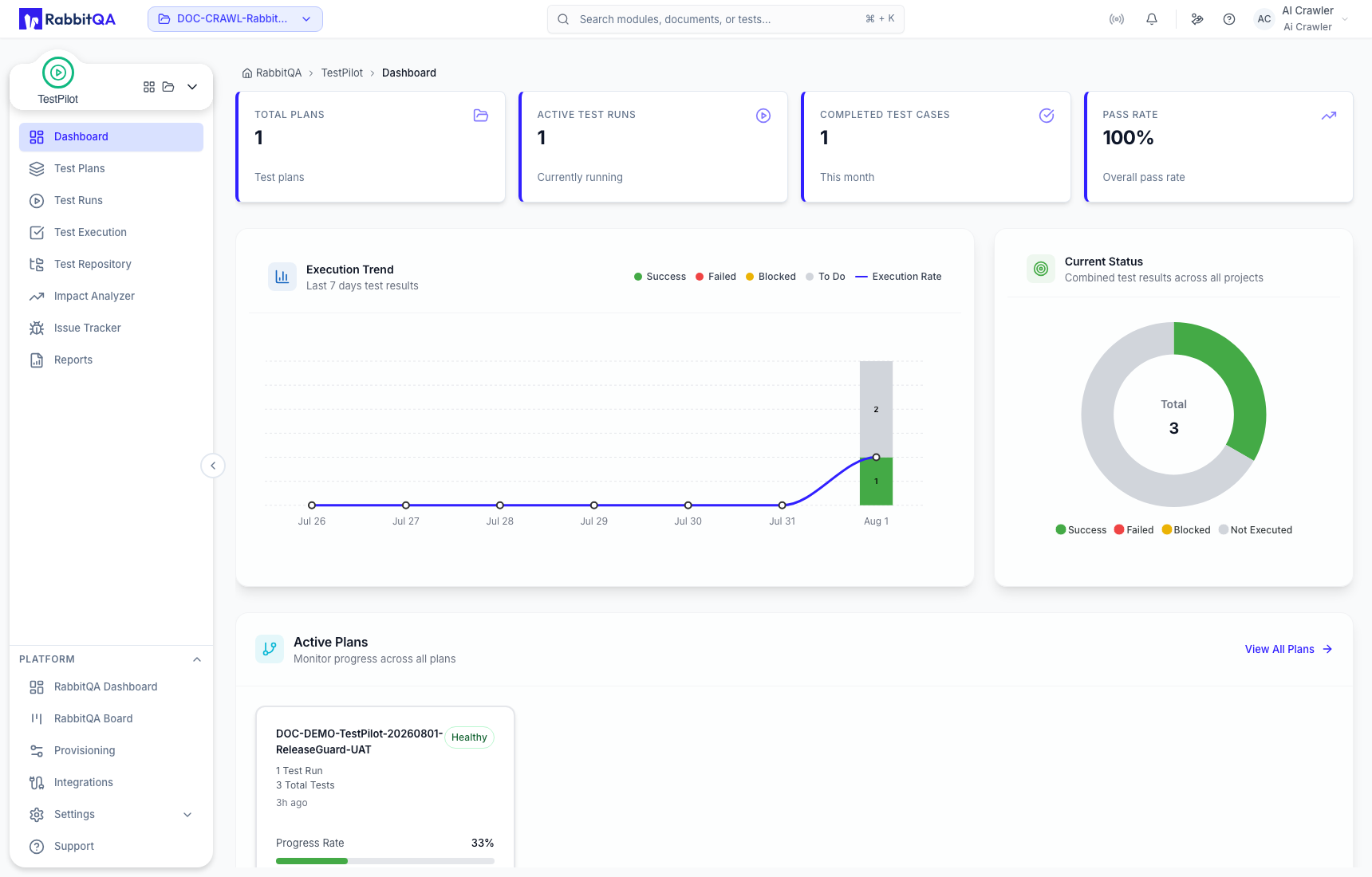This screenshot has width=1372, height=877.
Task: Focus the search modules input field
Action: (x=726, y=19)
